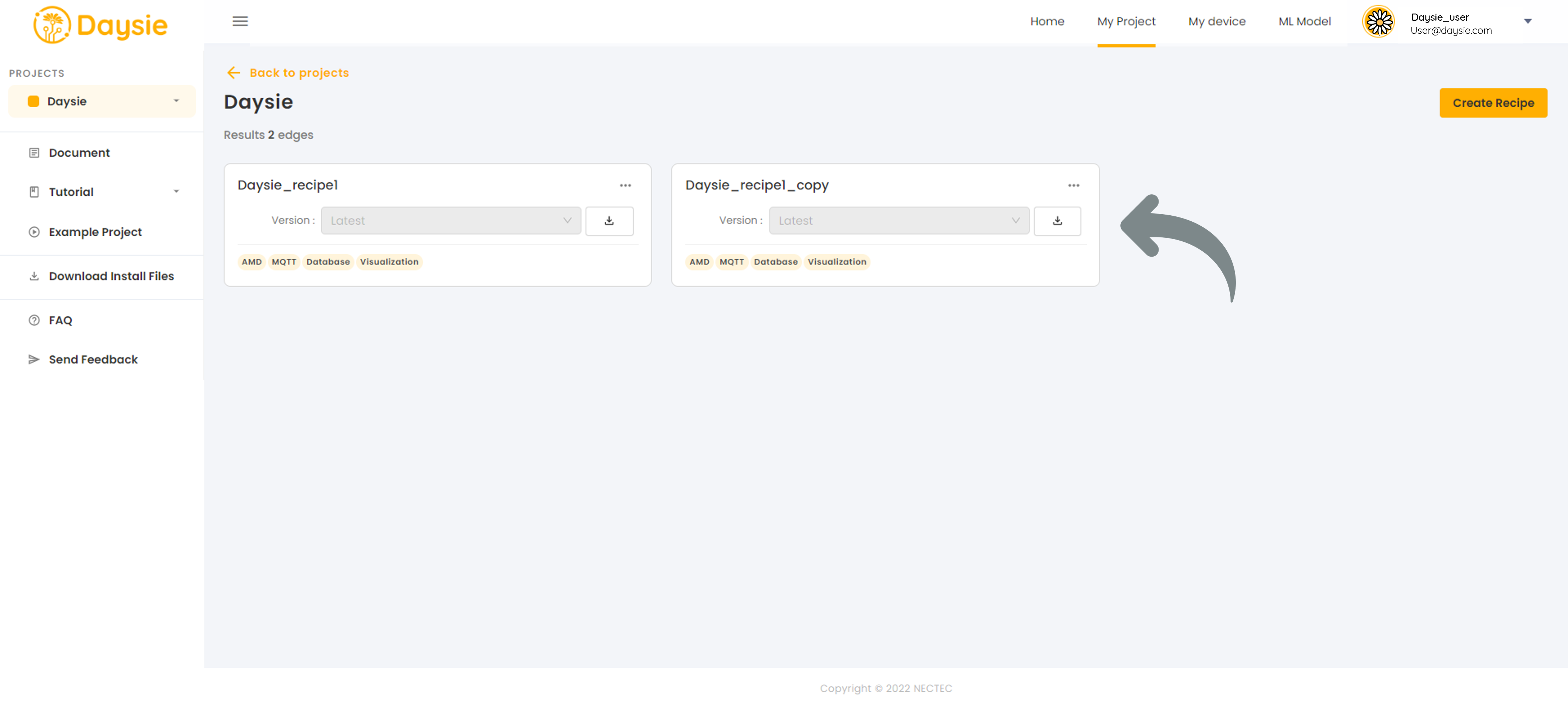Click the back arrow icon
Viewport: 1568px width, 709px height.
pyautogui.click(x=234, y=72)
